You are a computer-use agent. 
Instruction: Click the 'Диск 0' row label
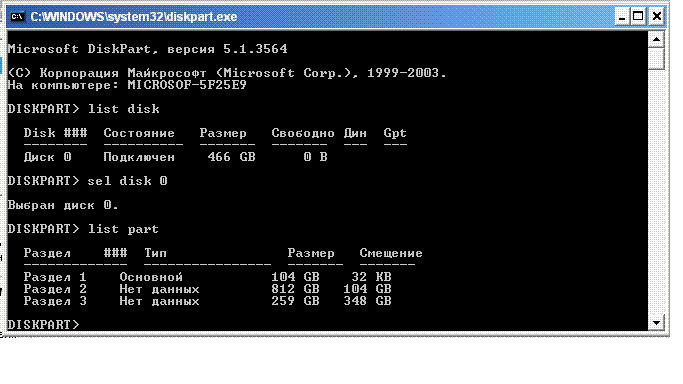(x=47, y=157)
